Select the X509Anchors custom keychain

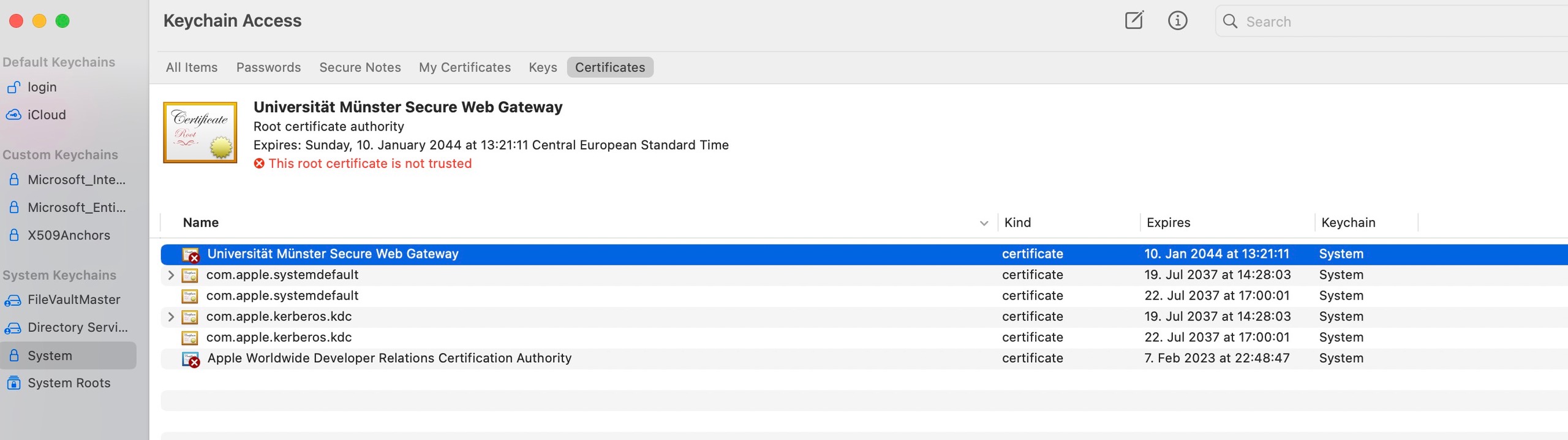(69, 235)
